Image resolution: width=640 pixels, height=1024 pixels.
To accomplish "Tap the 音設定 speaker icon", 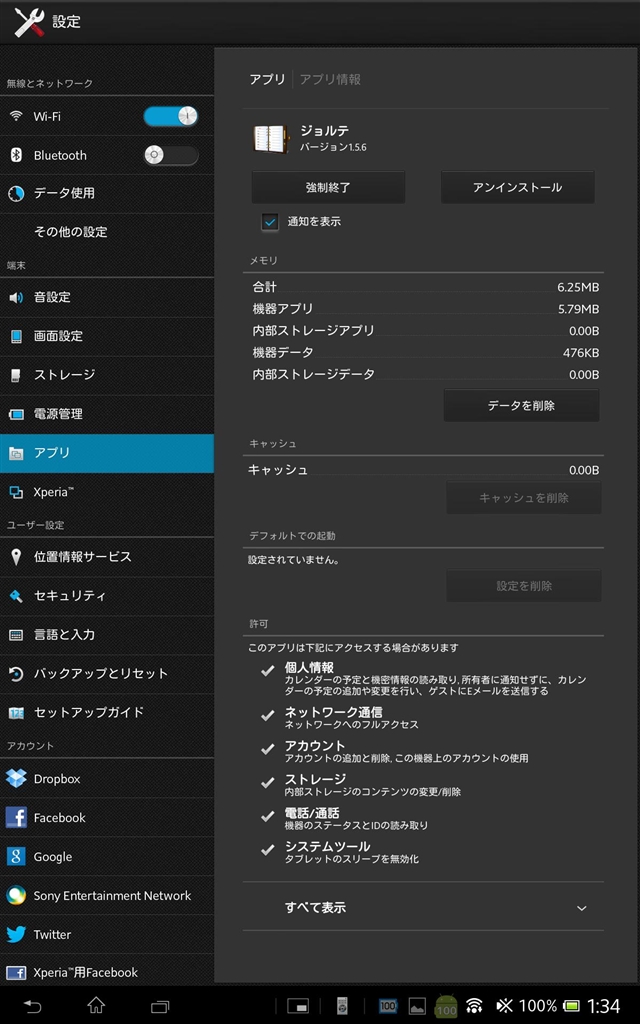I will point(16,297).
